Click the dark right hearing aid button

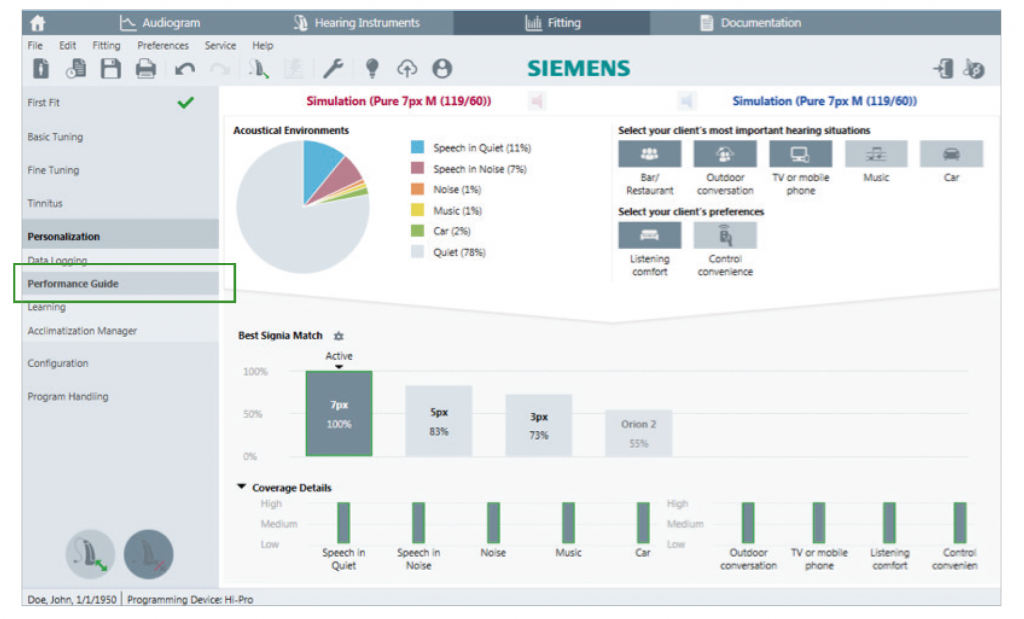tap(148, 554)
